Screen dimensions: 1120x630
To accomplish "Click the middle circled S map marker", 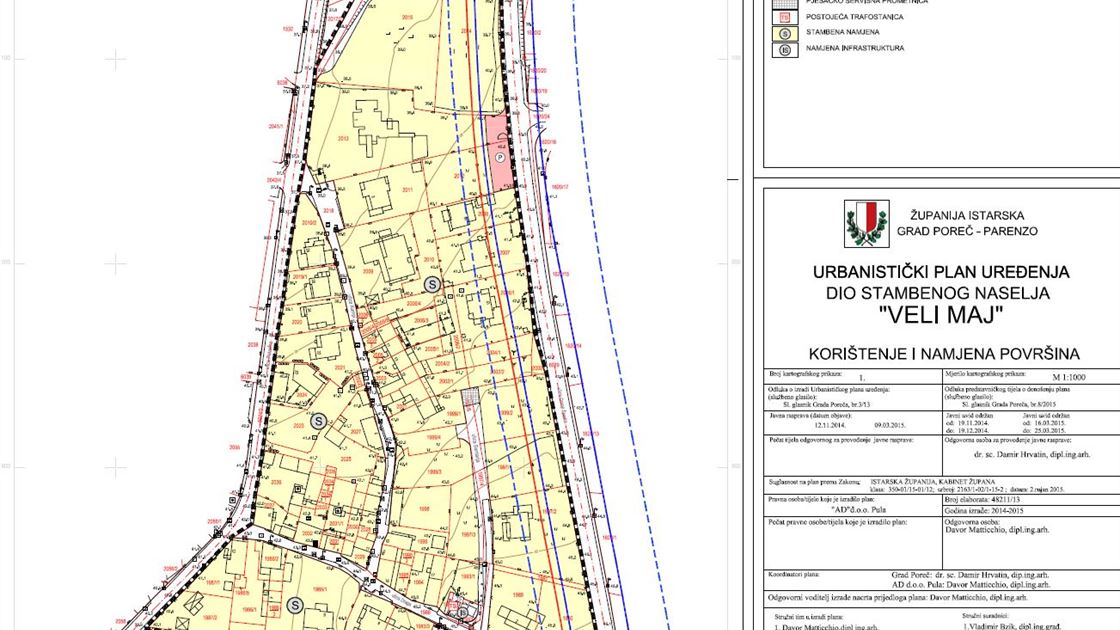I will (x=318, y=420).
